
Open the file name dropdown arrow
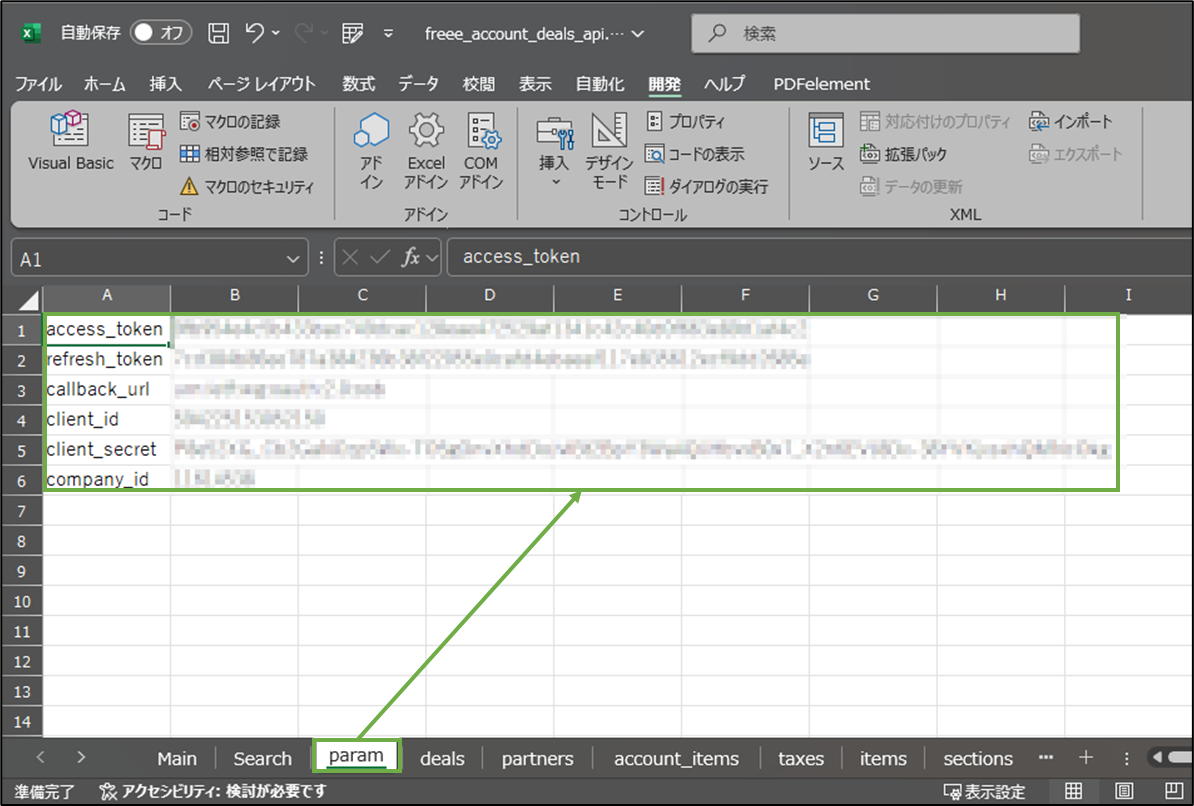[638, 34]
